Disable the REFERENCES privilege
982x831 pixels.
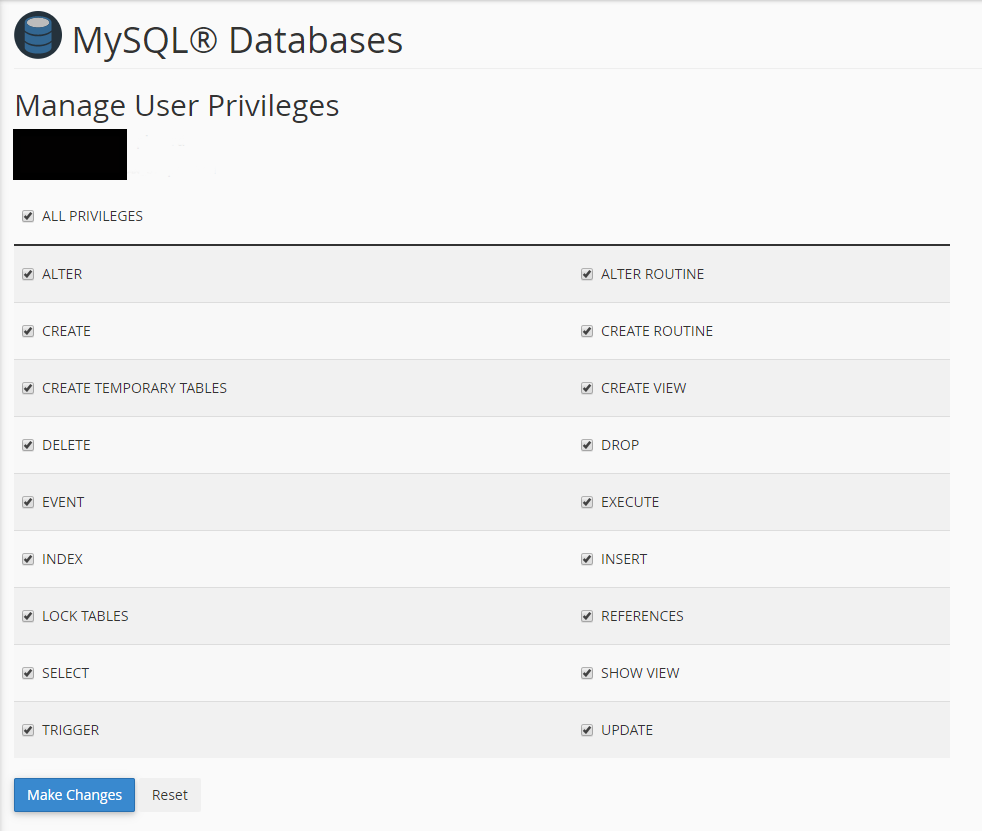tap(587, 616)
